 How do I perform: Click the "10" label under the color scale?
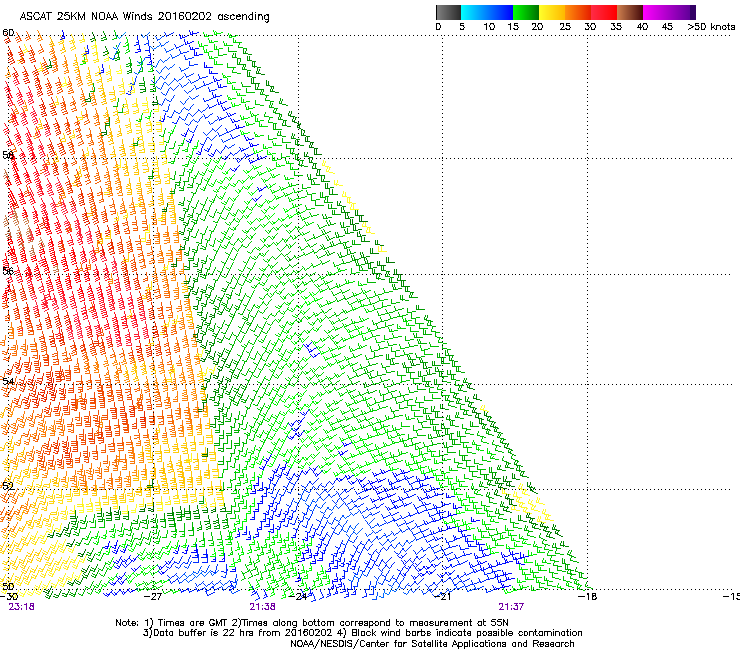pyautogui.click(x=489, y=27)
